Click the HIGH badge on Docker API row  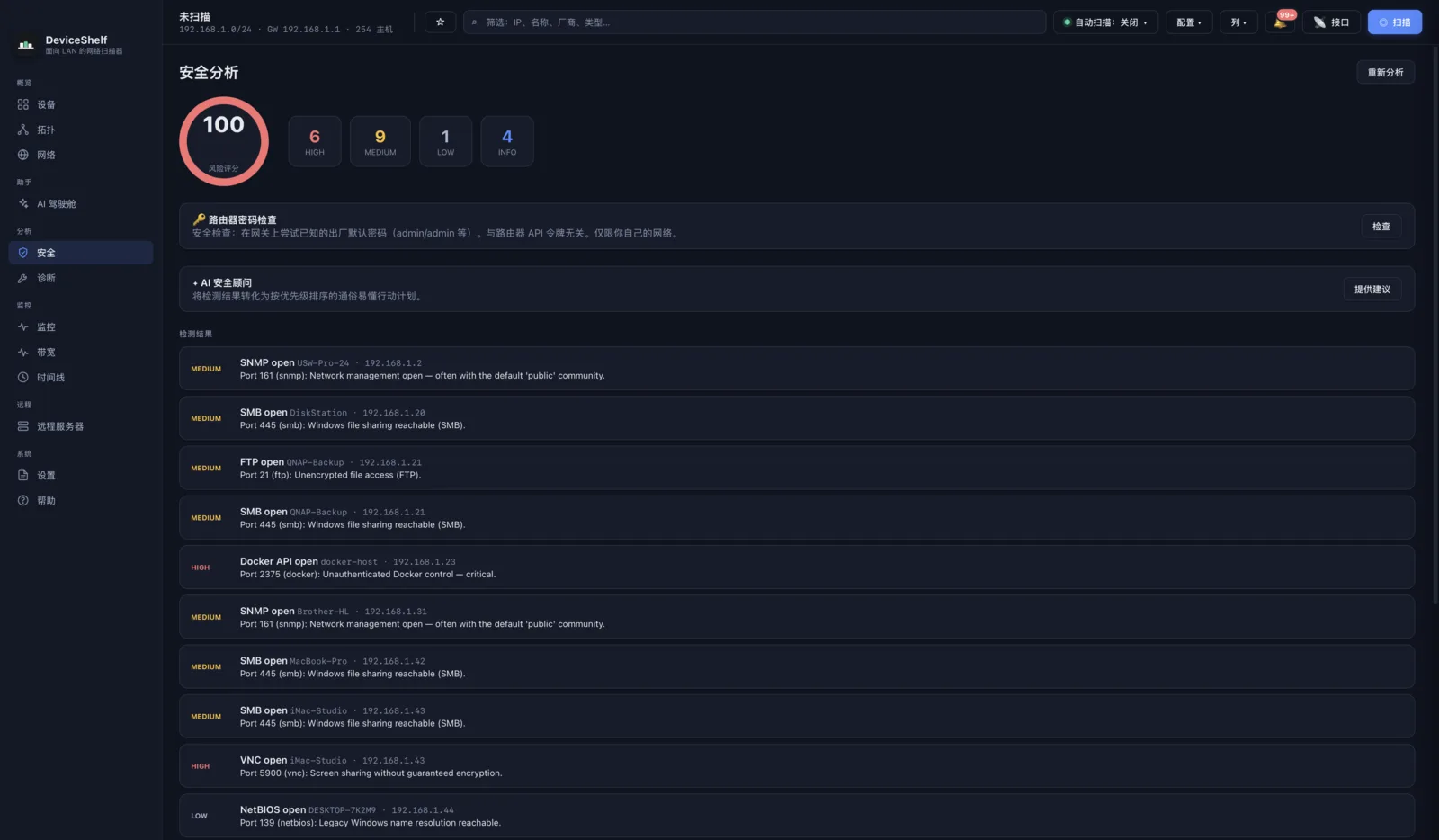201,567
